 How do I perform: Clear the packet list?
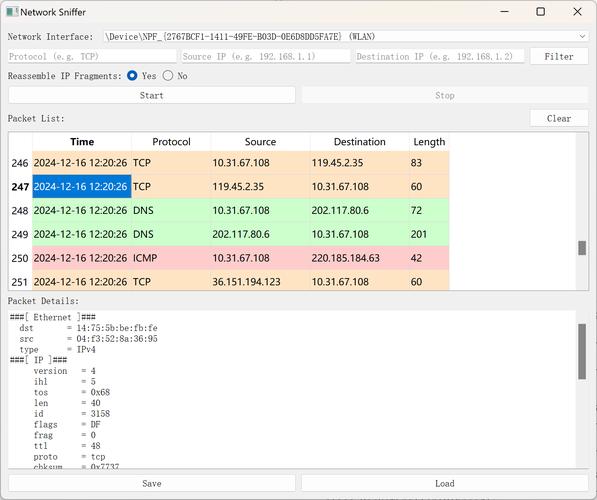(x=559, y=118)
